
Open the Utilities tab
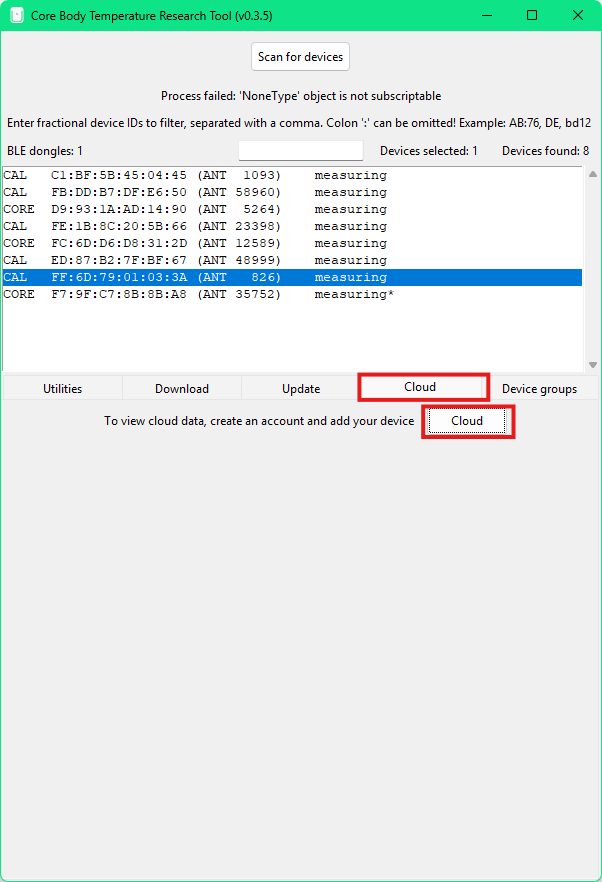(x=62, y=389)
